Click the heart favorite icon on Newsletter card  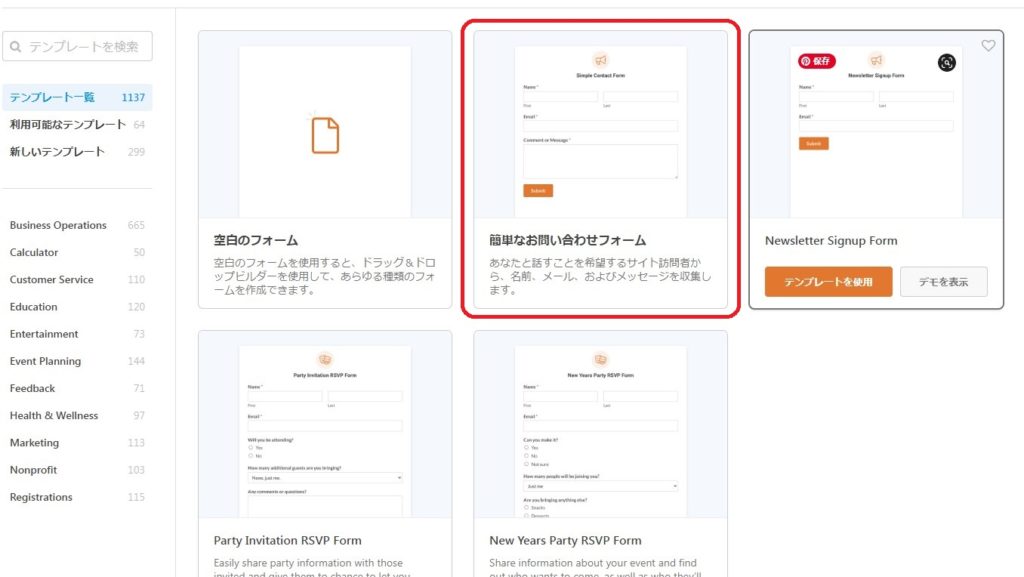coord(988,46)
